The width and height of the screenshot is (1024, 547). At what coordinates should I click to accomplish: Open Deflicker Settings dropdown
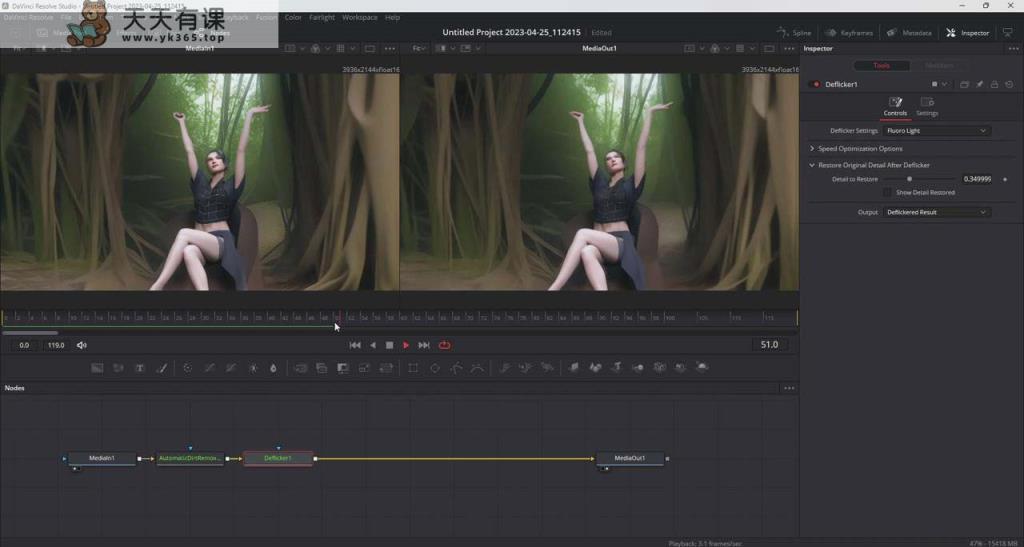coord(936,131)
